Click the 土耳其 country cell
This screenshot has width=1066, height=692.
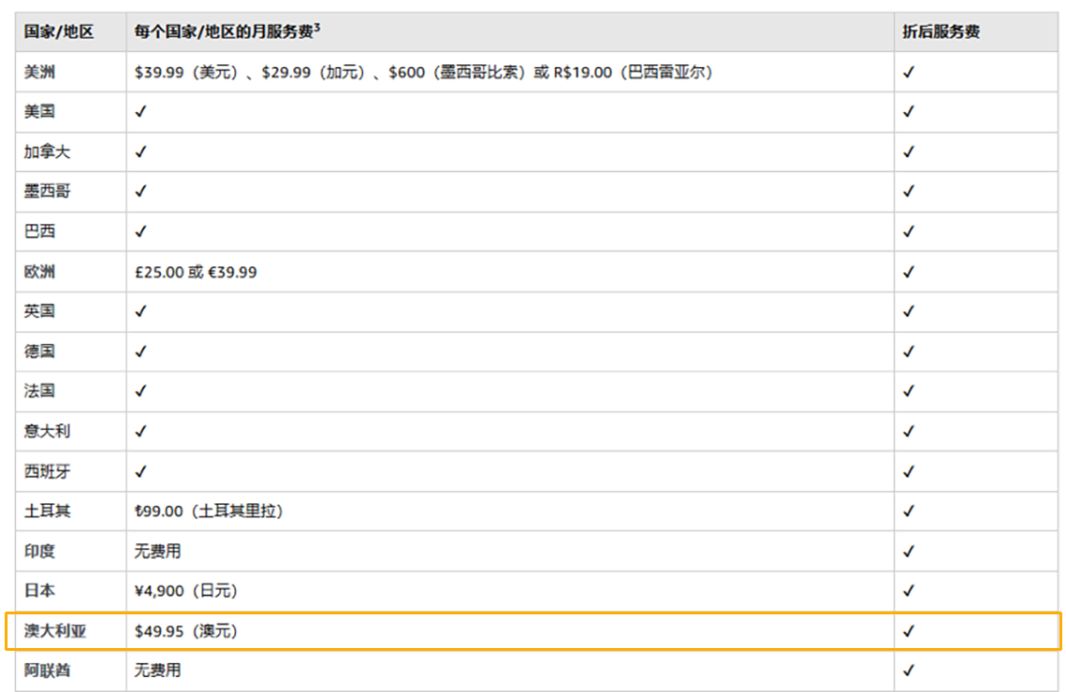click(48, 511)
